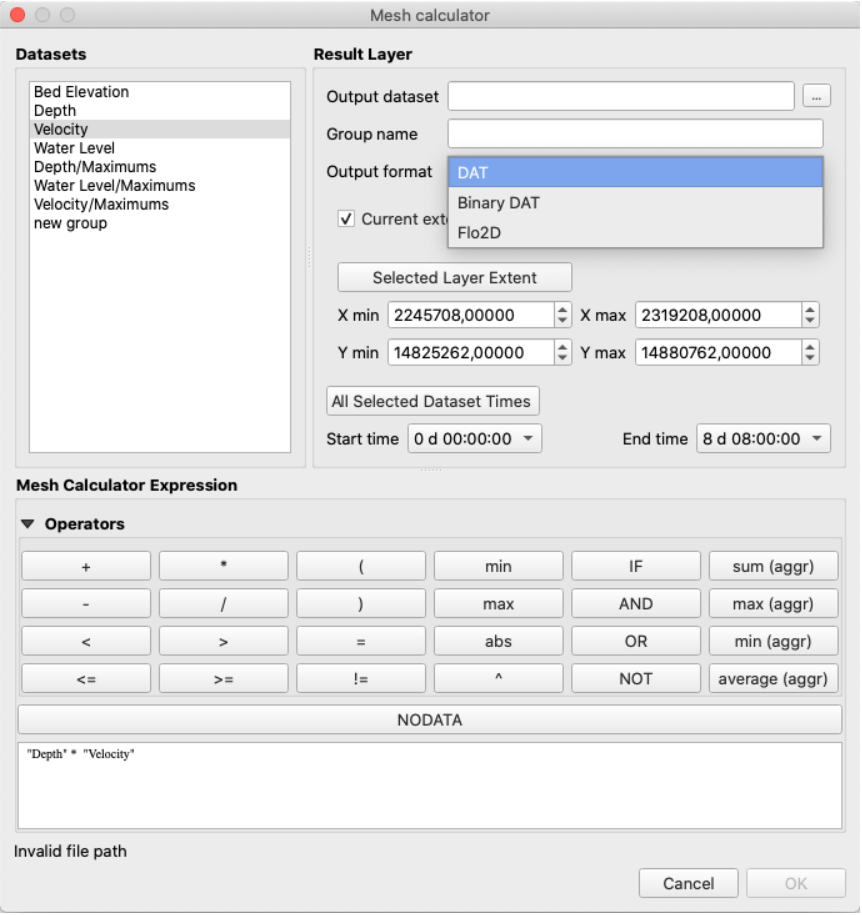Select Bed Elevation dataset

pos(81,92)
